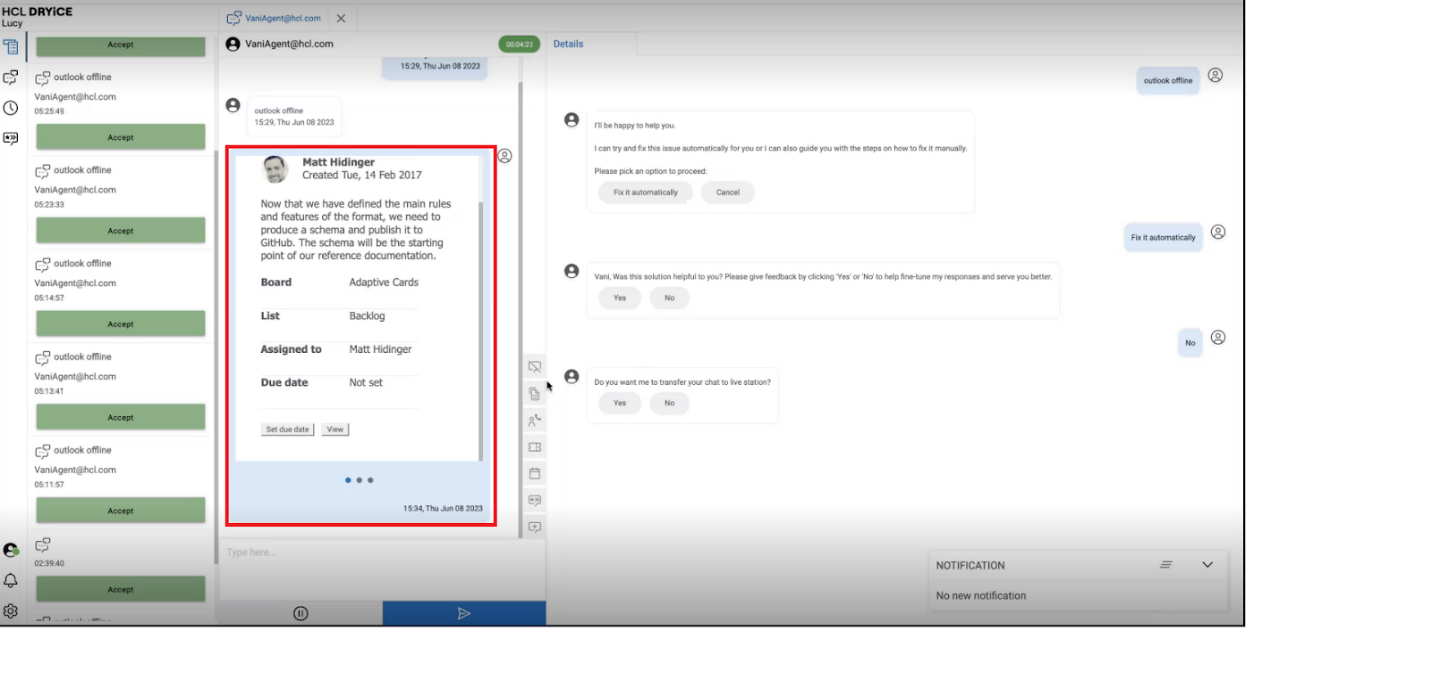Click the ticket icon in chat toolbar
Image resolution: width=1431 pixels, height=679 pixels.
pyautogui.click(x=535, y=447)
